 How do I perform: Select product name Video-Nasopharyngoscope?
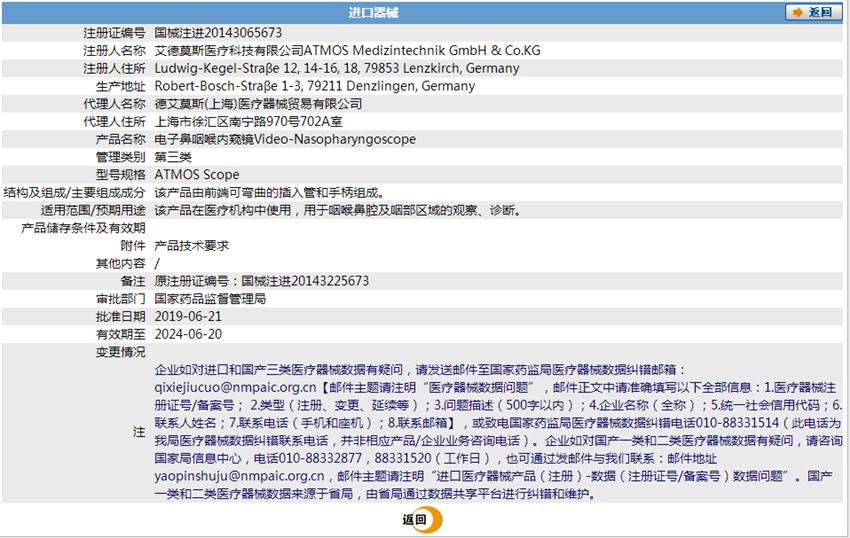[x=334, y=139]
